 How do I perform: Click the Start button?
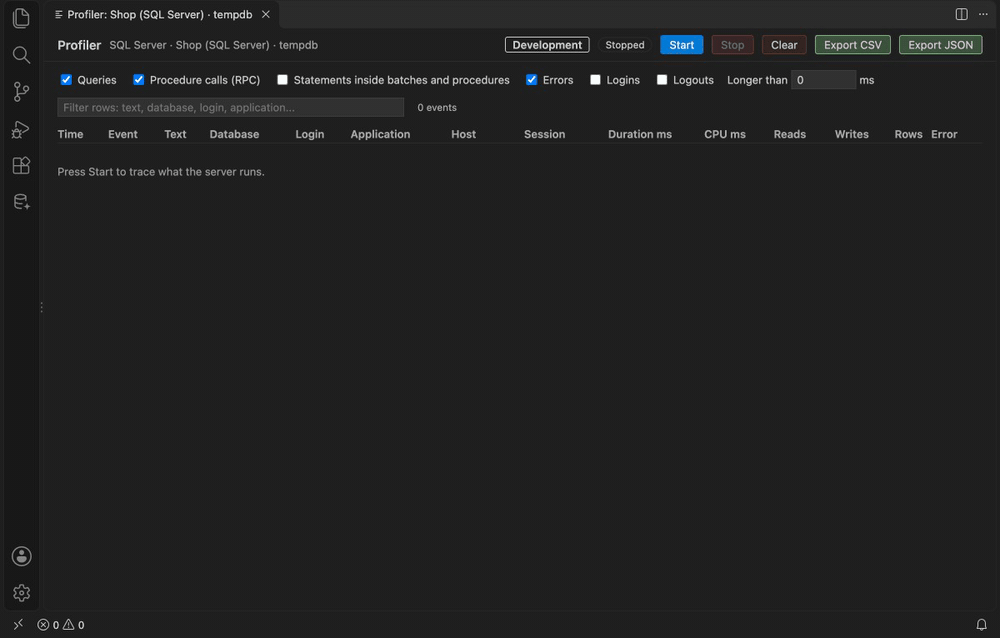tap(682, 45)
